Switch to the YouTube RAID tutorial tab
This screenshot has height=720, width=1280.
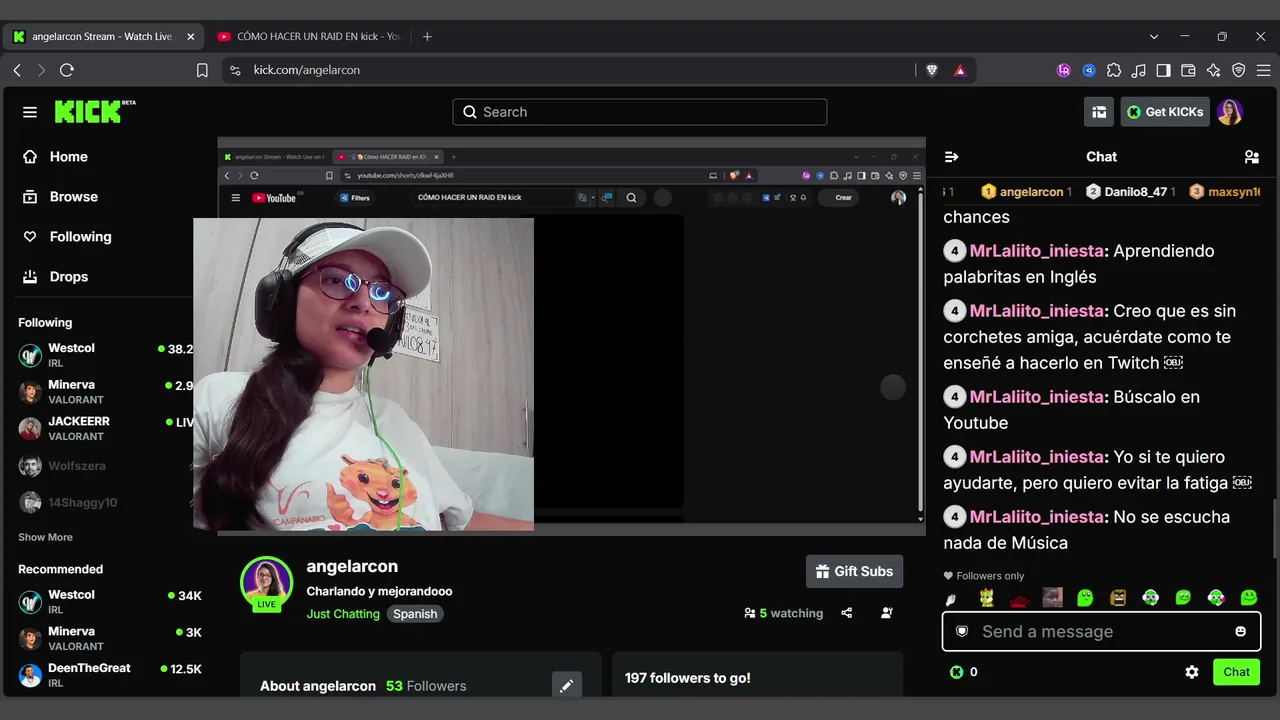click(x=308, y=37)
